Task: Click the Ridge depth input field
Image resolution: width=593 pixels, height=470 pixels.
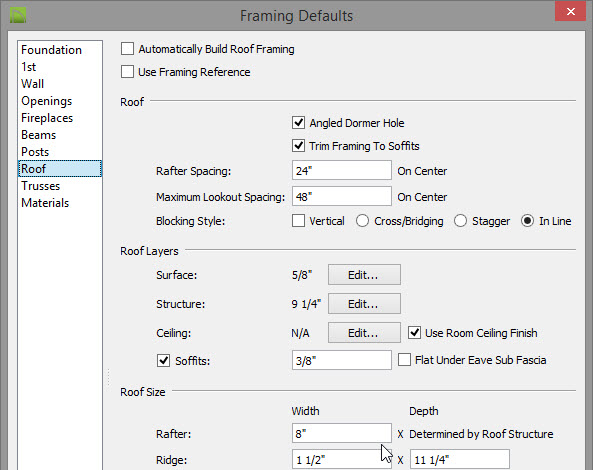Action: pyautogui.click(x=459, y=459)
